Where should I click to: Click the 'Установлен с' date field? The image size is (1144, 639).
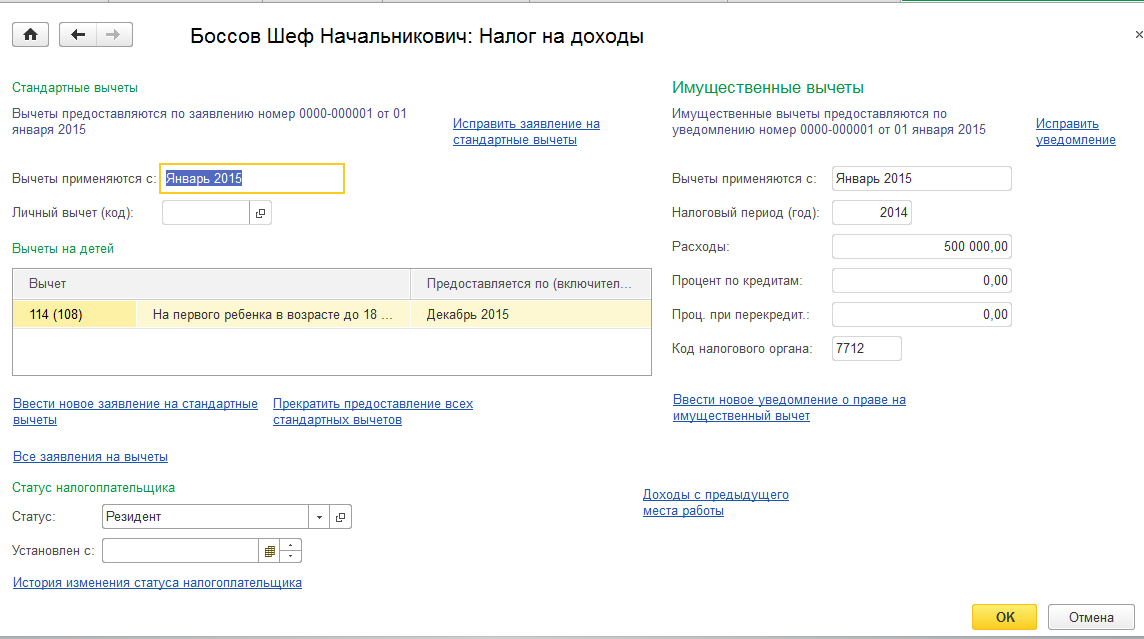pos(180,551)
